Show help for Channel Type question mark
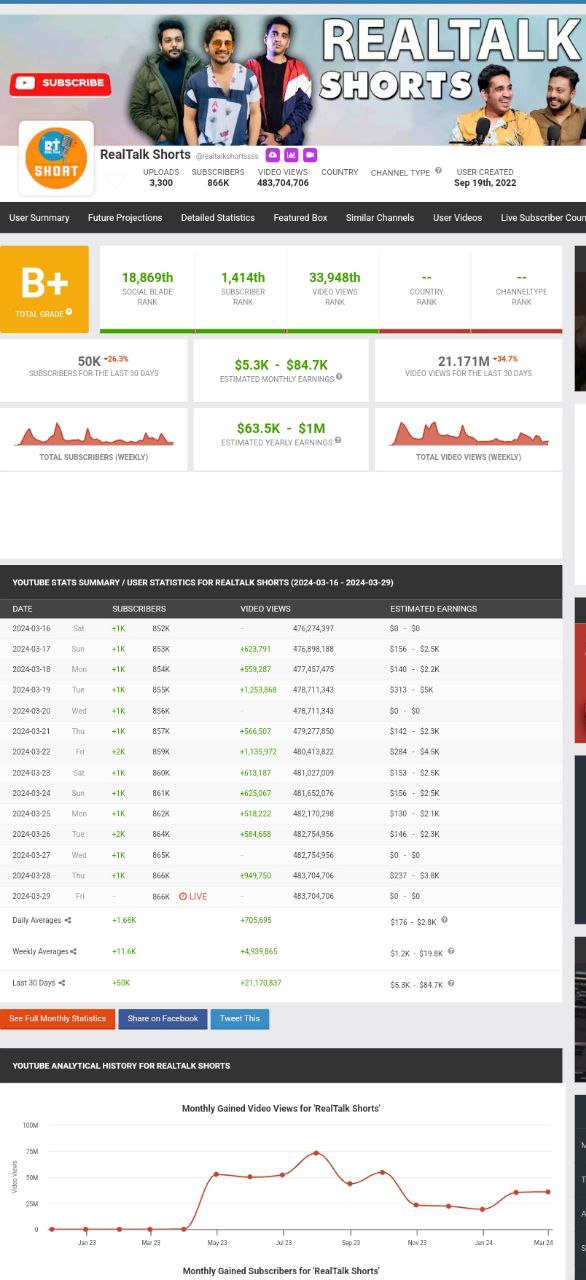The width and height of the screenshot is (586, 1280). [438, 171]
